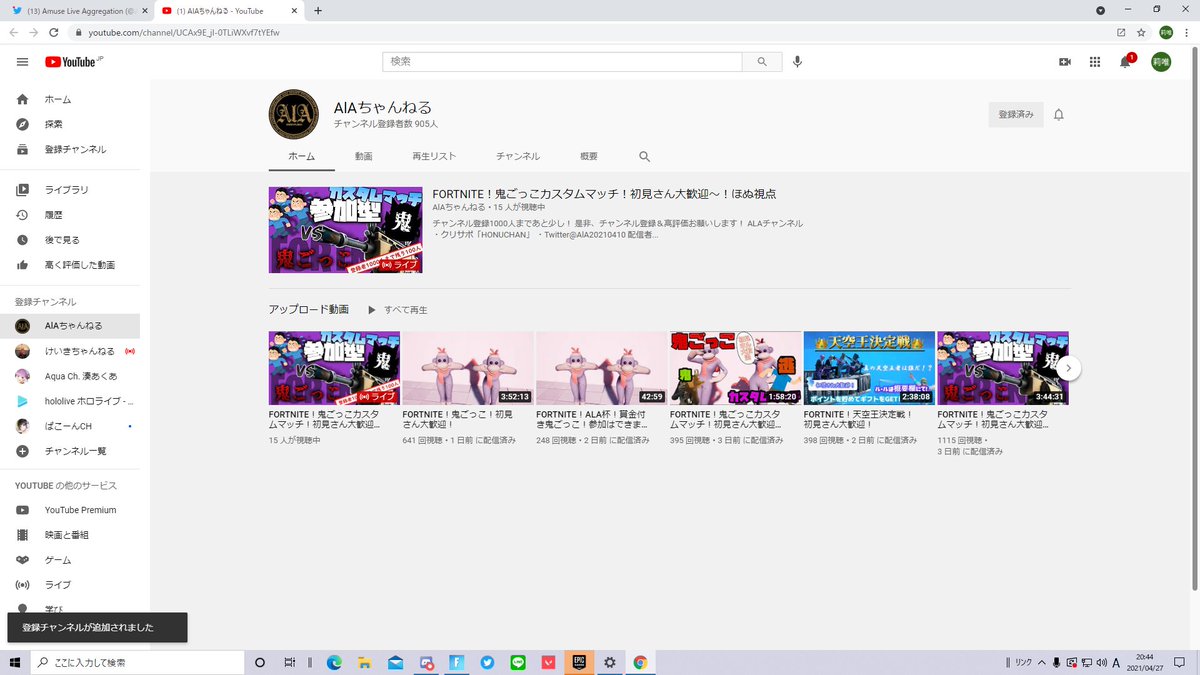Reload the page in Chrome
1200x675 pixels.
(x=55, y=32)
